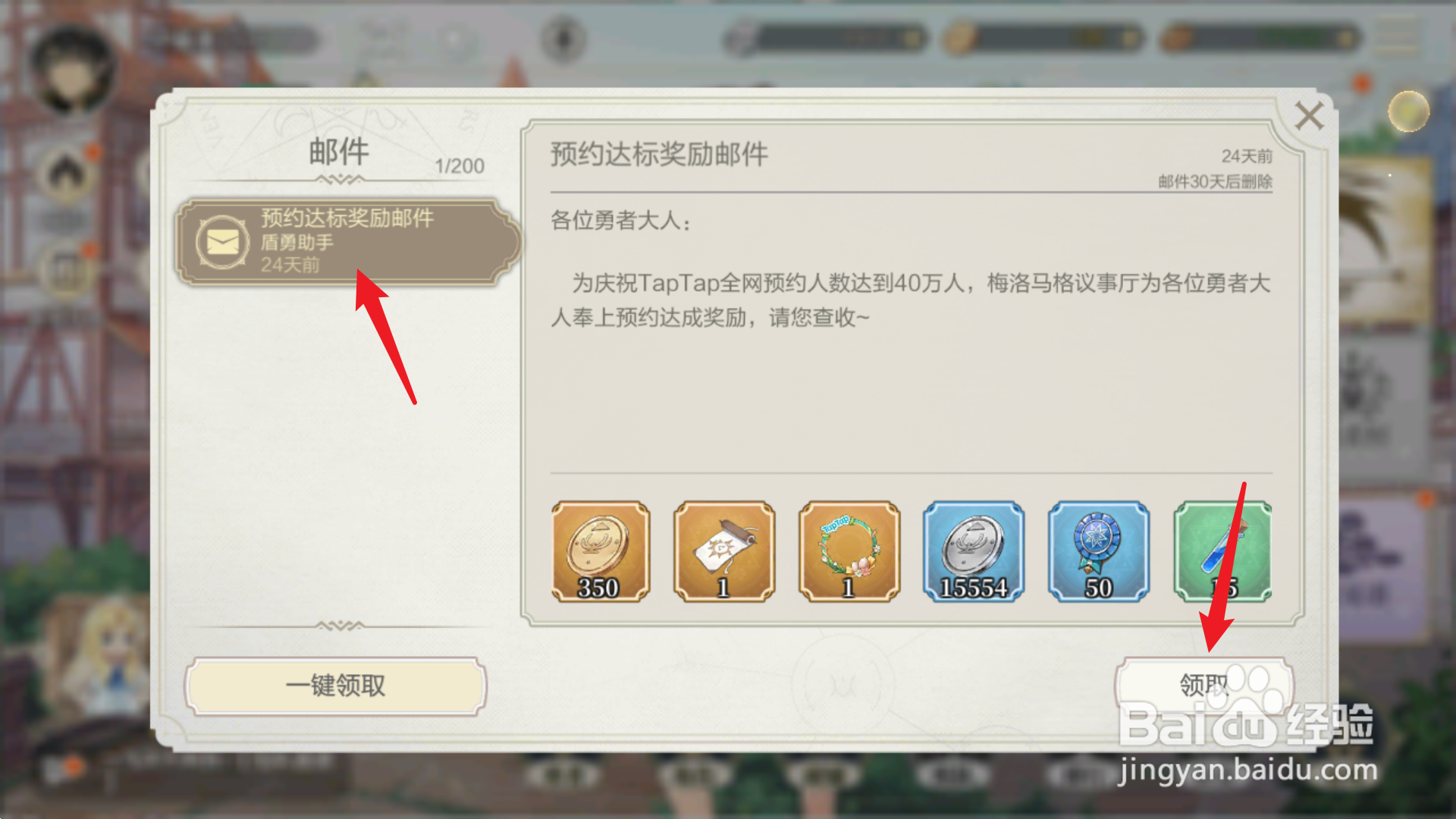Select the blue ribbon medal reward showing 50
This screenshot has height=819, width=1456.
click(1099, 551)
